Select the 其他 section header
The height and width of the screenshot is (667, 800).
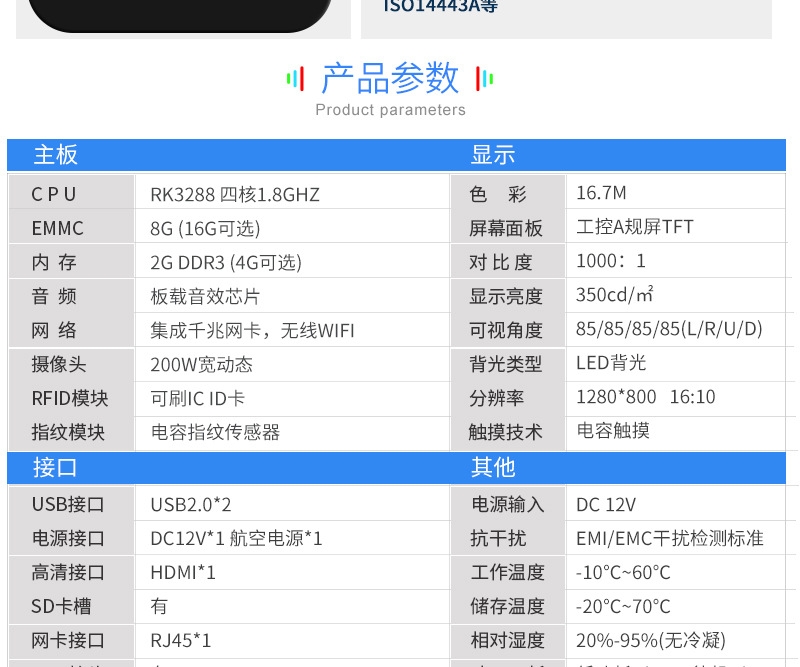[x=493, y=467]
